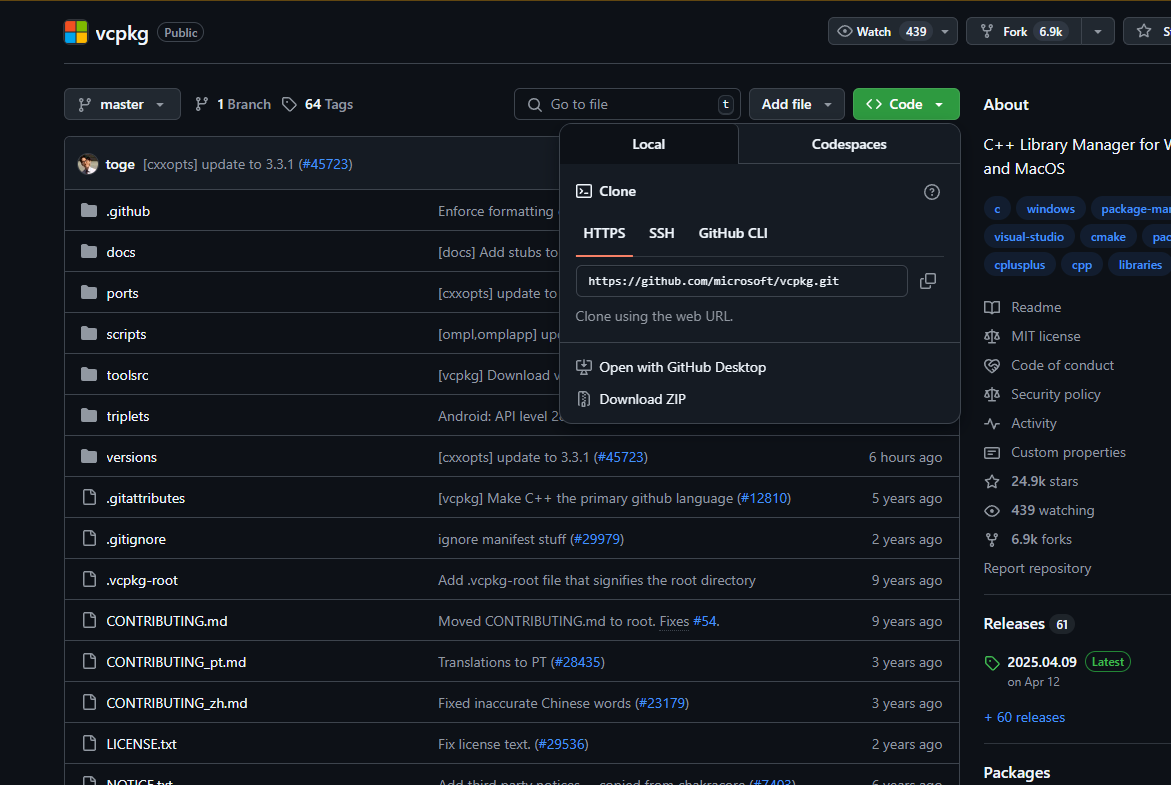Click the windows topic tag
The width and height of the screenshot is (1171, 785).
1050,209
